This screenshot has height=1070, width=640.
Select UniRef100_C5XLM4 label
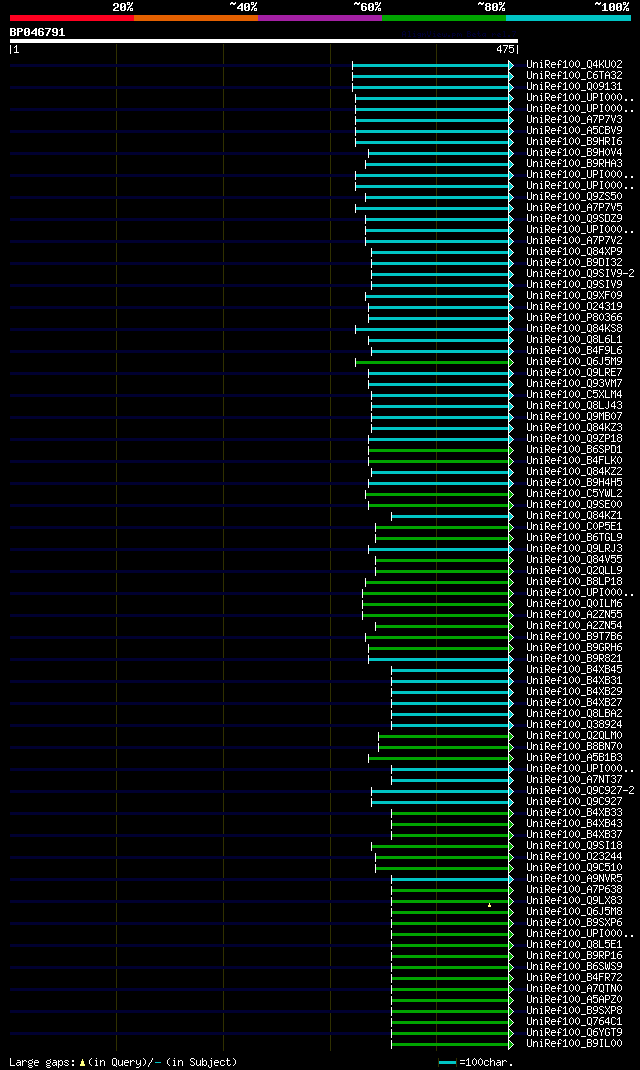click(x=574, y=394)
